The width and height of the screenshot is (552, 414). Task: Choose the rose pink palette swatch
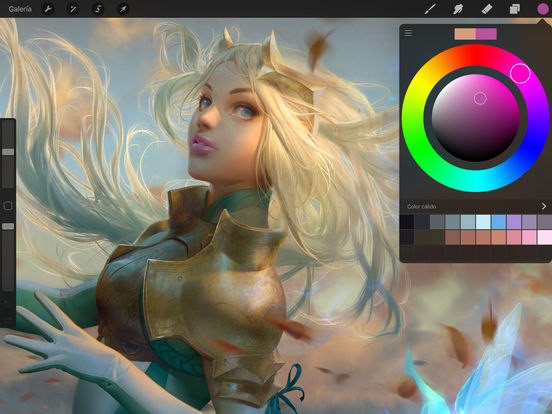point(514,237)
